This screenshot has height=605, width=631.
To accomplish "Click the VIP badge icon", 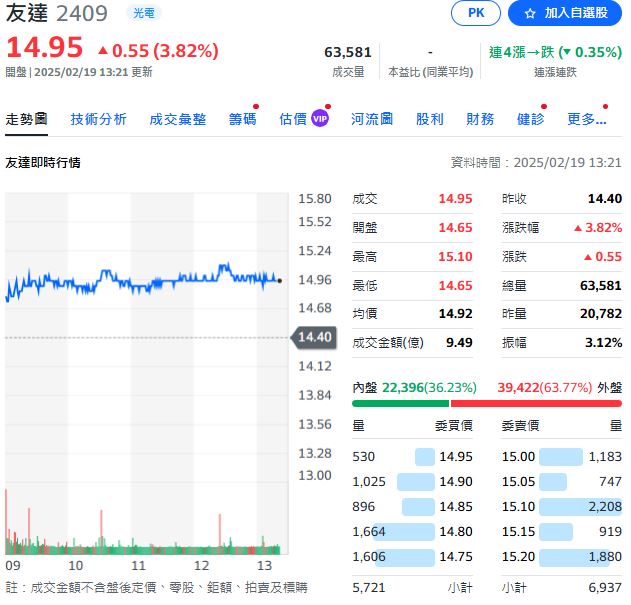I will tap(320, 119).
